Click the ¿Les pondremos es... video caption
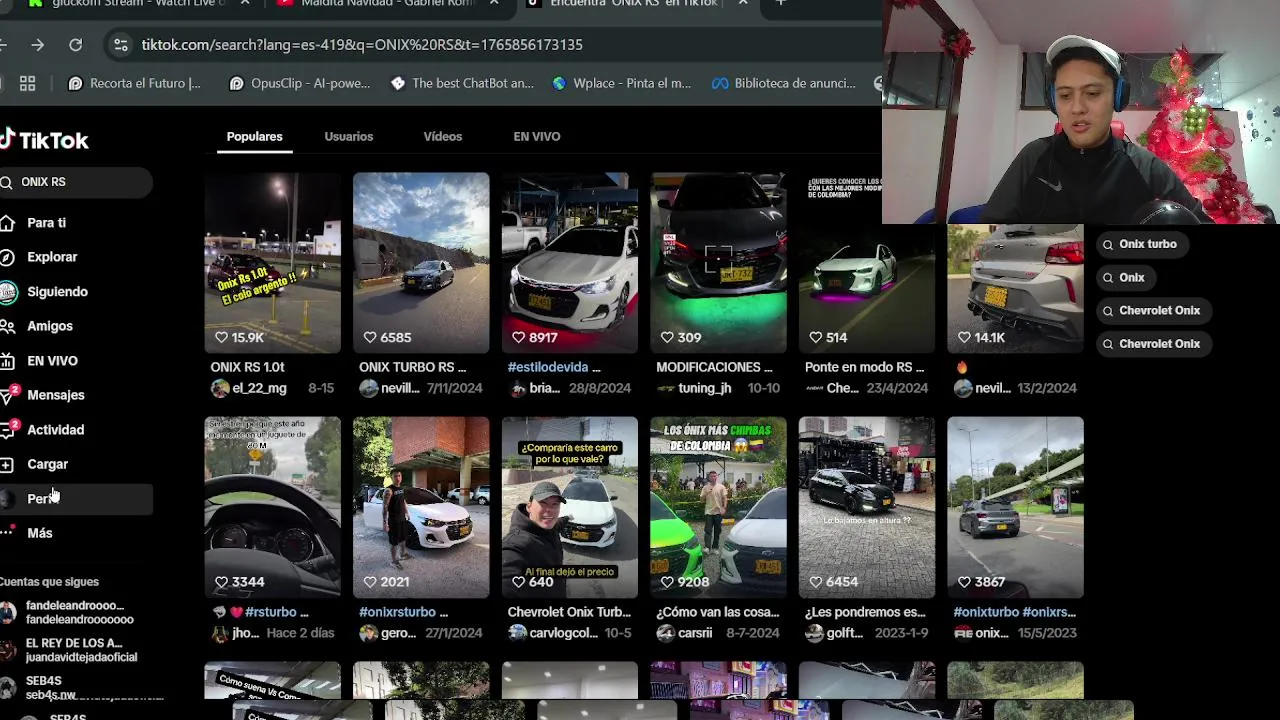The image size is (1280, 720). [x=865, y=612]
